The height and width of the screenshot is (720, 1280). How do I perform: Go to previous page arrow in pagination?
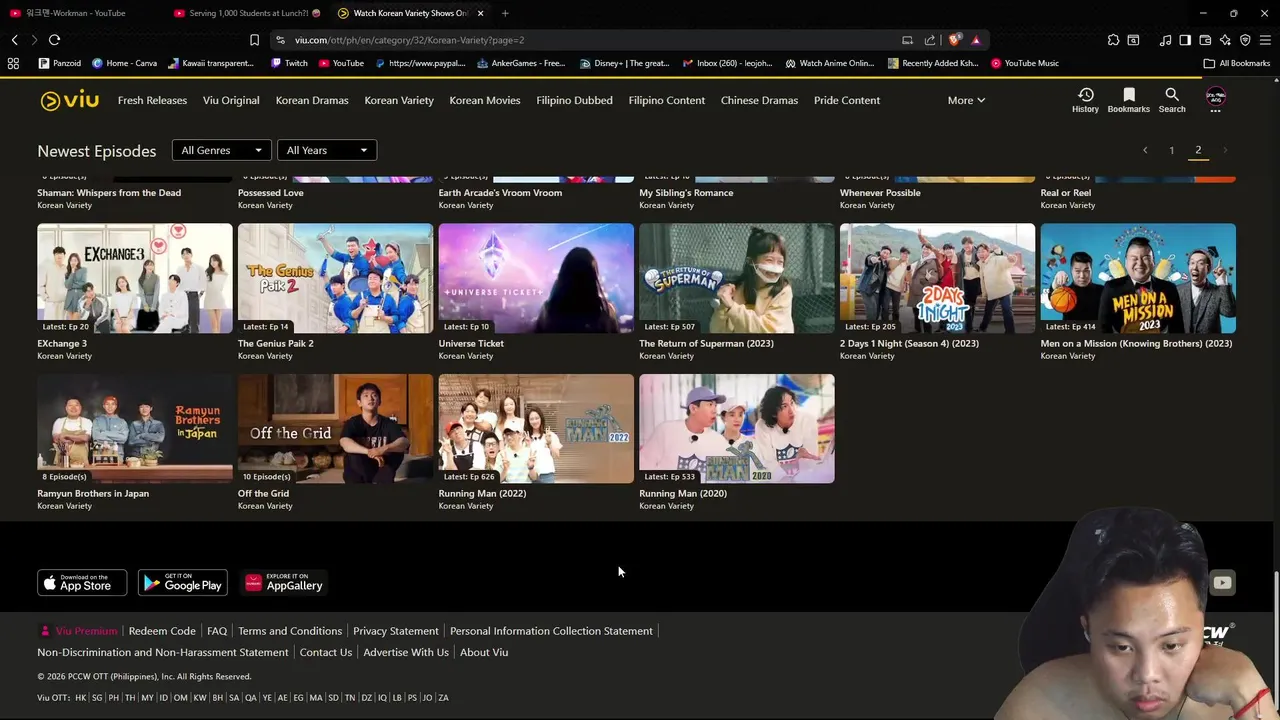pos(1145,150)
